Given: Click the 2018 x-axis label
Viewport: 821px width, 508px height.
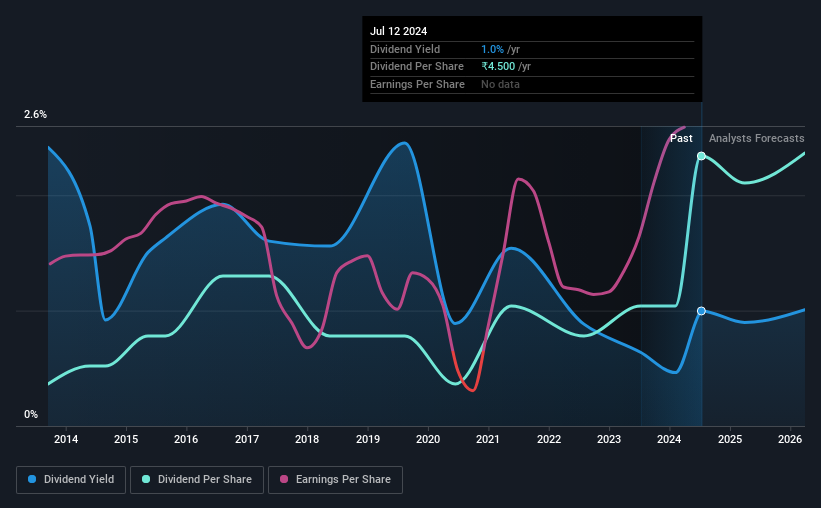Looking at the screenshot, I should (307, 439).
